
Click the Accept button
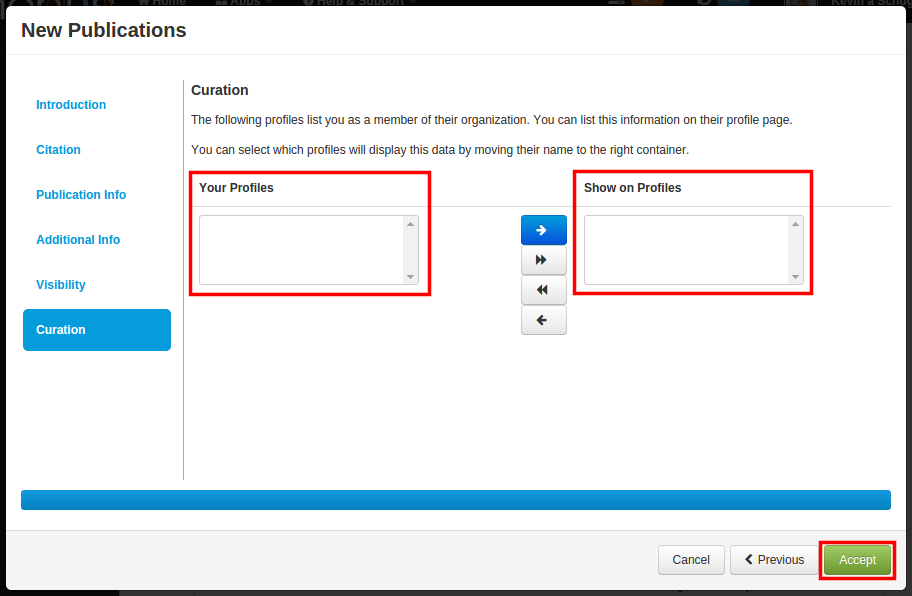pos(857,560)
